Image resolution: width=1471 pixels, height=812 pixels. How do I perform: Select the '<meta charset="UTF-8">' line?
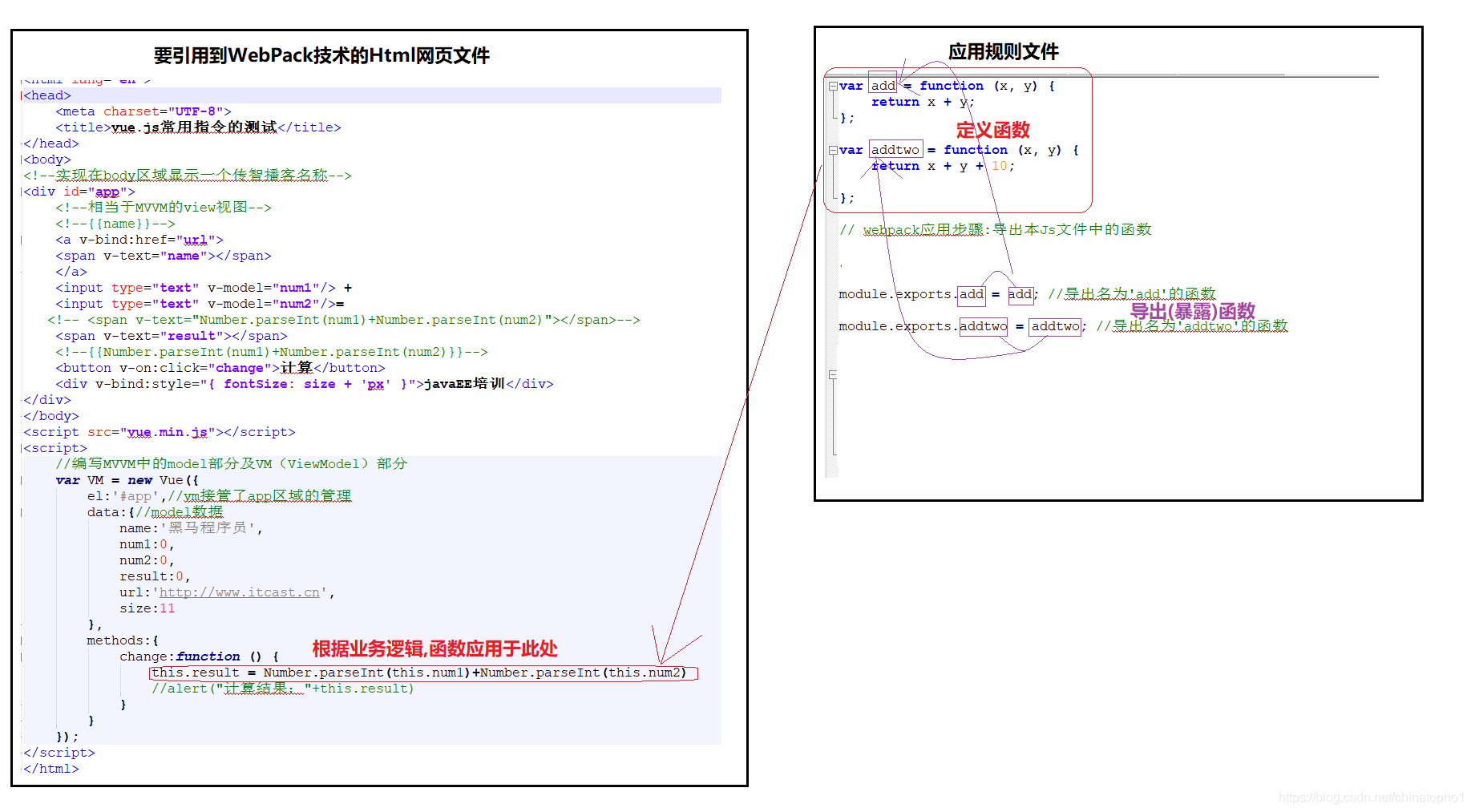click(143, 111)
